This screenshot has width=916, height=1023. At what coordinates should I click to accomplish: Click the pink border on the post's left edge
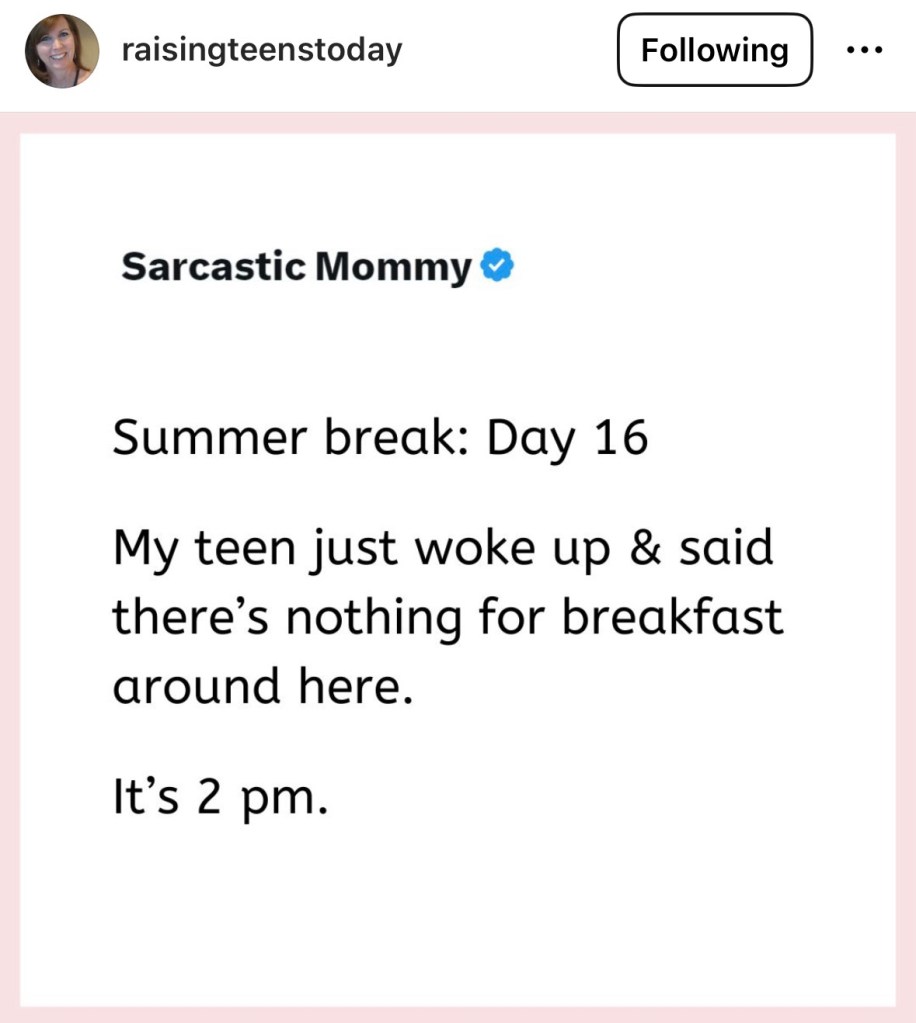(9, 560)
